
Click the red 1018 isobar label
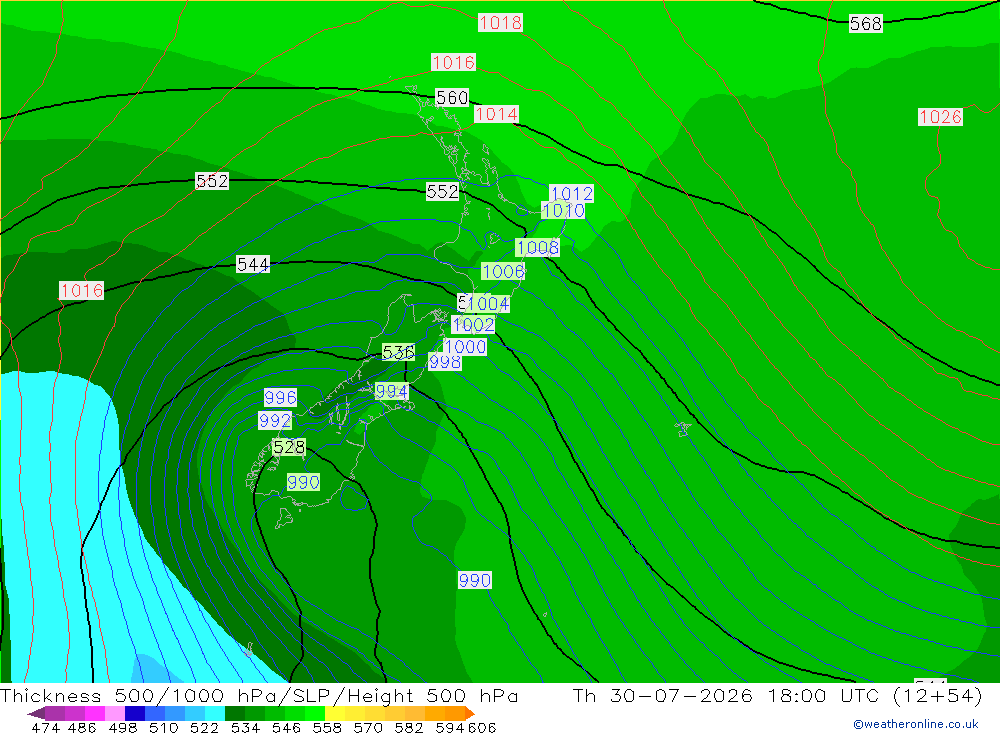point(501,23)
